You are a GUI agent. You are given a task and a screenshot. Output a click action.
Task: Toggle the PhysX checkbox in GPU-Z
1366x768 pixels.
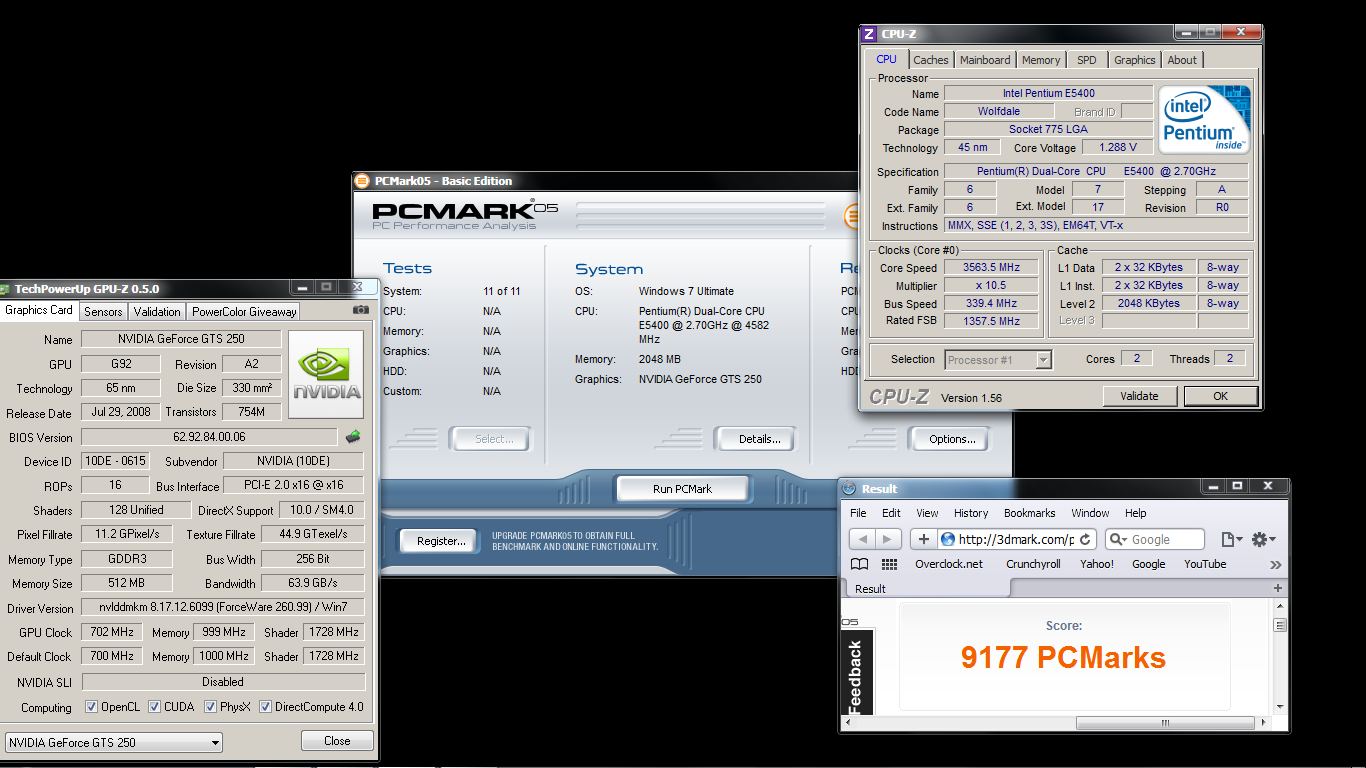pos(211,707)
